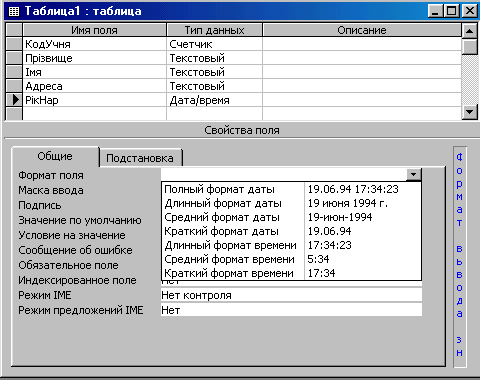The height and width of the screenshot is (380, 480).
Task: Click the Режим IME field Нет контроля
Action: tap(291, 295)
